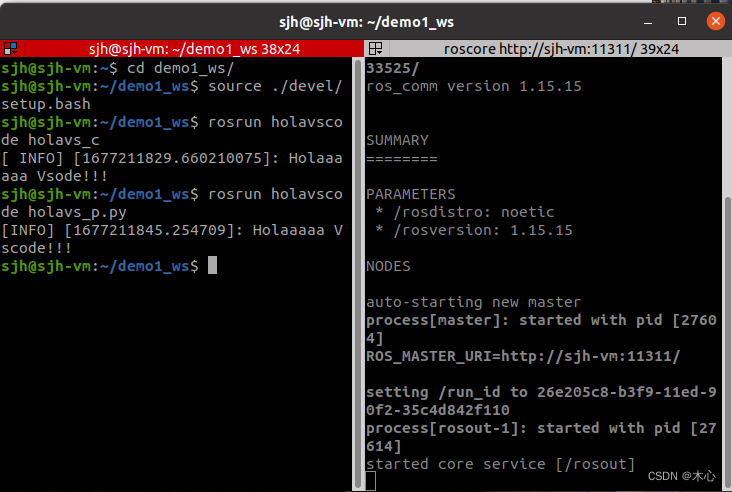Click 'process[rosout-1]: started with pid' line
Image resolution: width=732 pixels, height=492 pixels.
pos(541,428)
